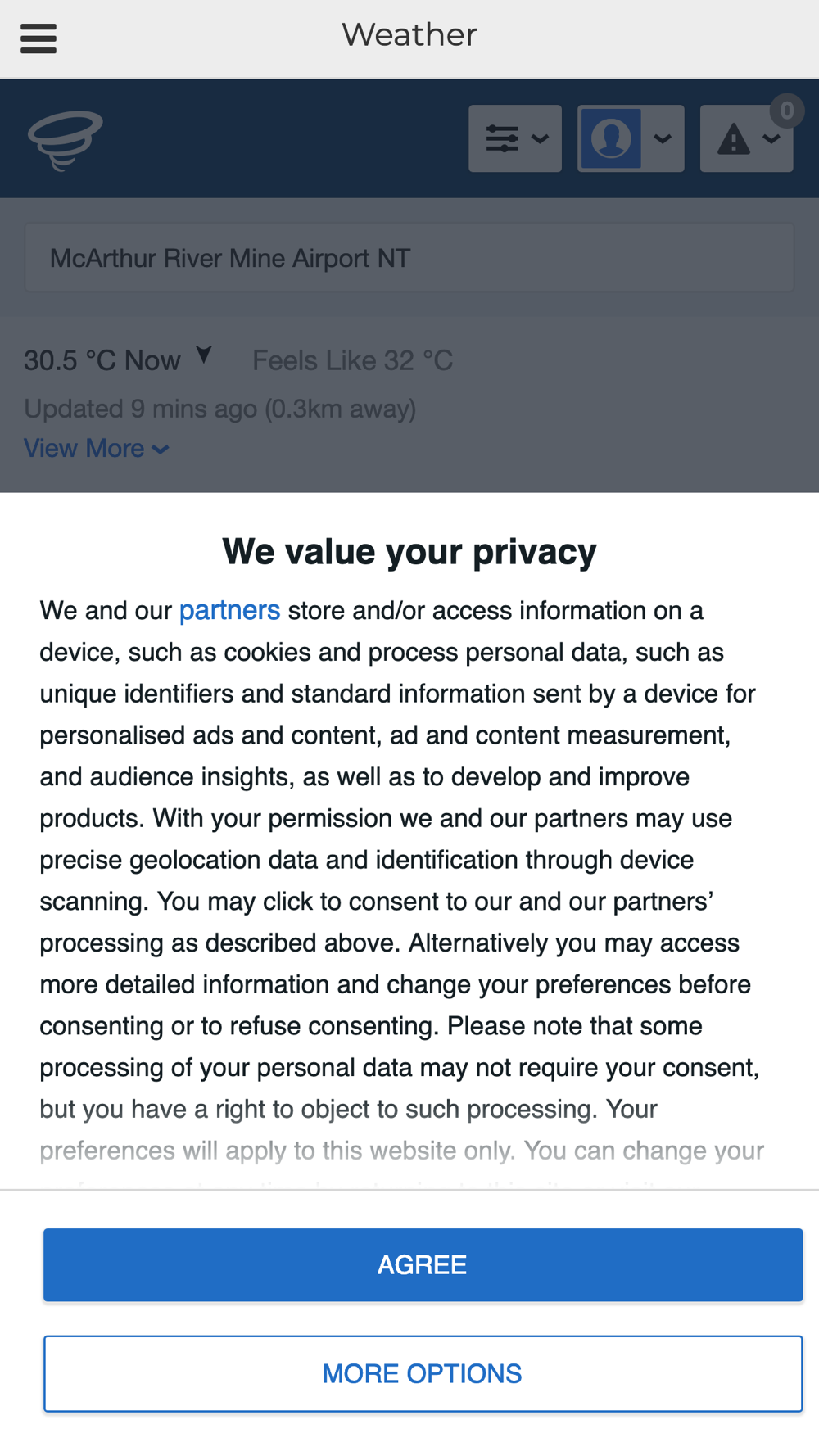Click the Feels Like 32 °C text
This screenshot has width=819, height=1456.
(x=352, y=360)
